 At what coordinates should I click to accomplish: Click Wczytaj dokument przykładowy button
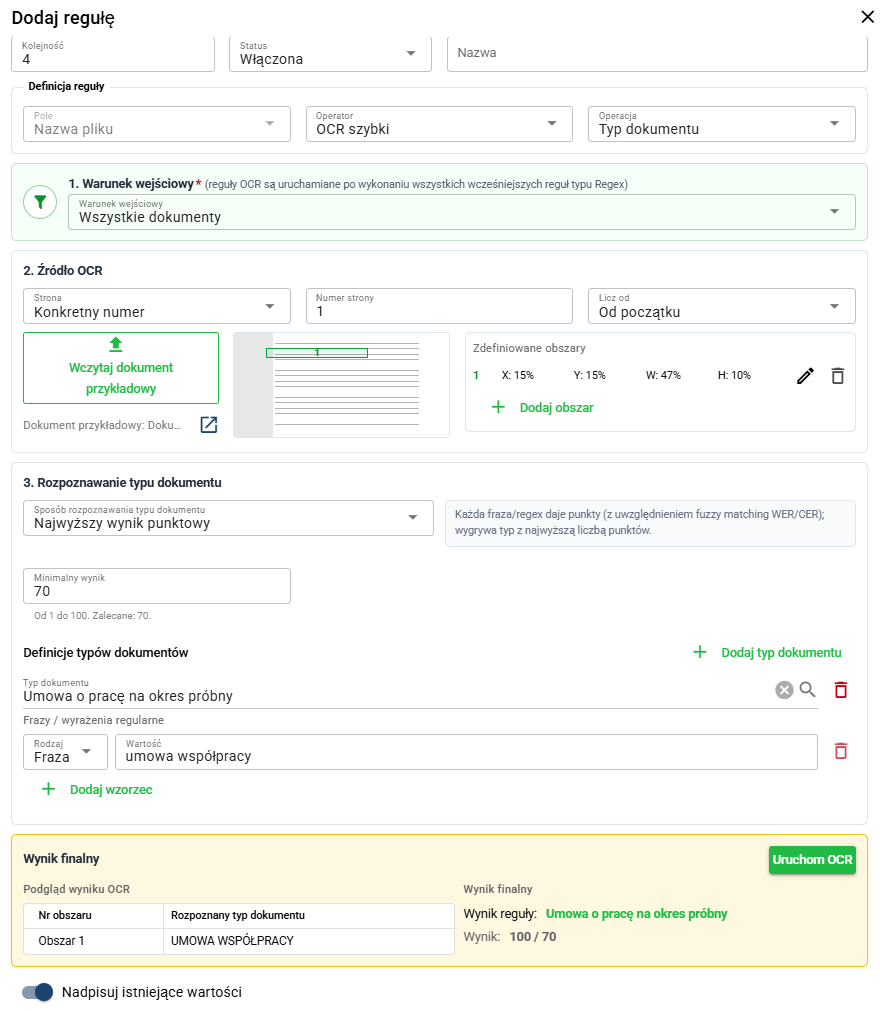(121, 368)
